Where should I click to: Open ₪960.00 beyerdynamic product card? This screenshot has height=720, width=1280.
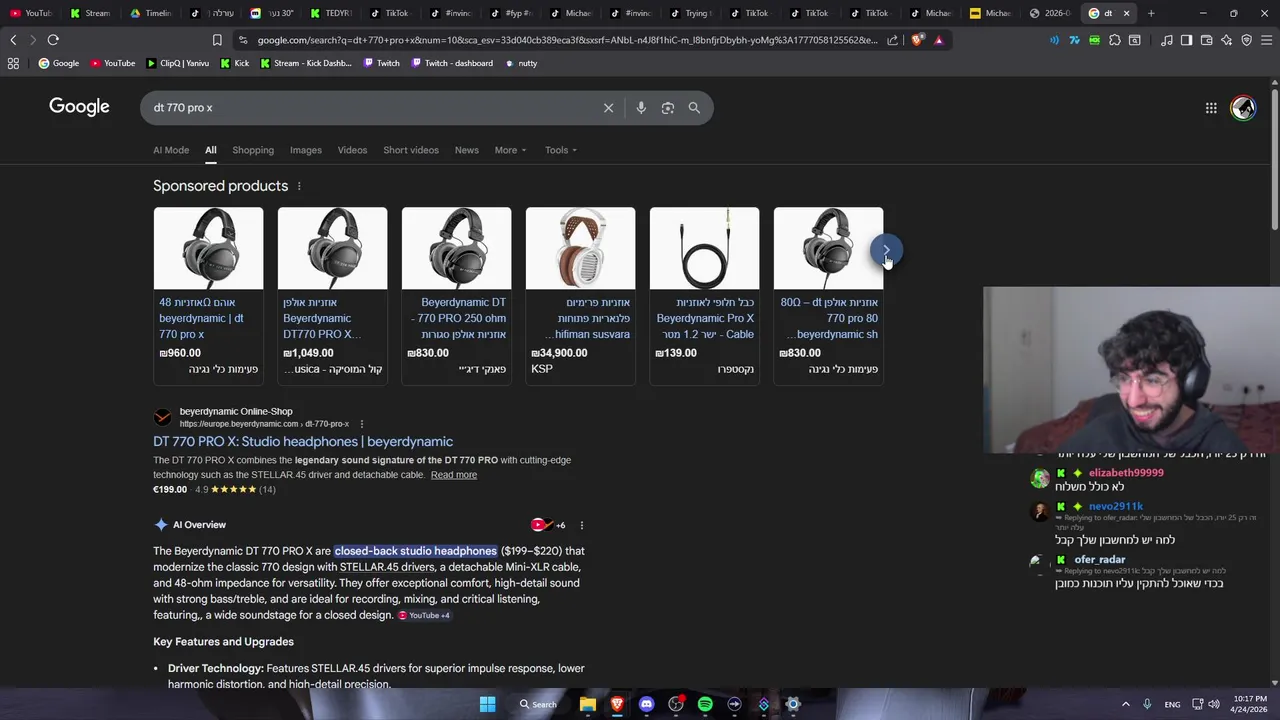tap(208, 295)
